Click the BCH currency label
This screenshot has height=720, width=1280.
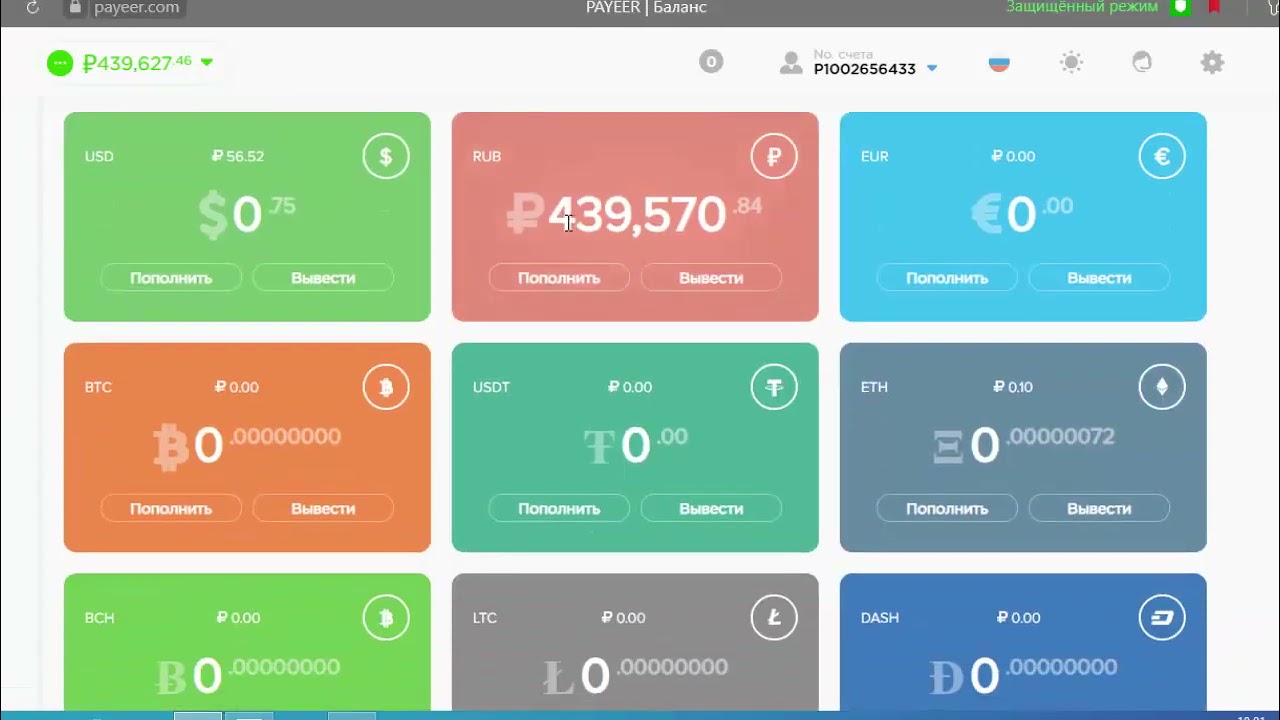(99, 618)
